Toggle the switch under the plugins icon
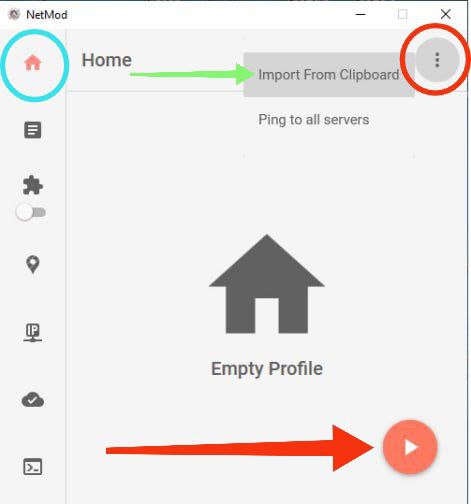The height and width of the screenshot is (504, 471). click(31, 212)
